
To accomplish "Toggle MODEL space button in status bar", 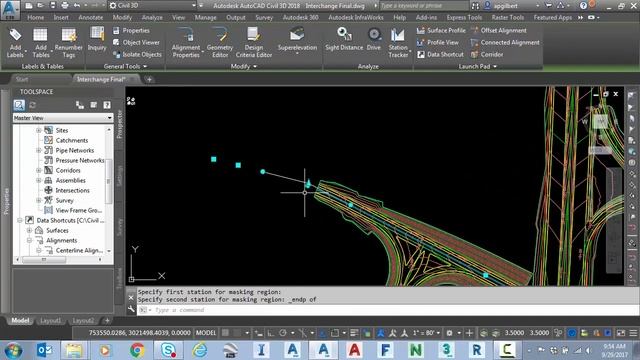I will (x=206, y=333).
